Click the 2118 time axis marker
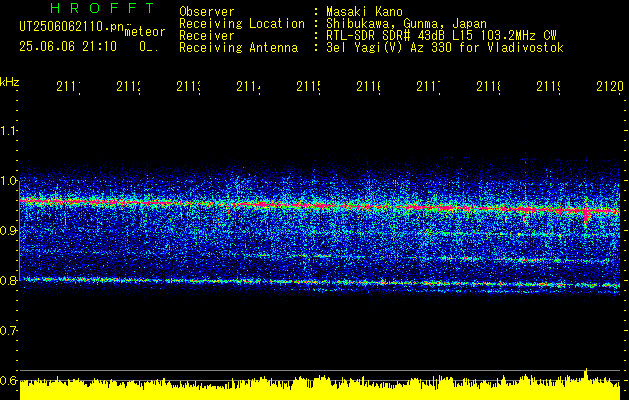This screenshot has height=400, width=629. point(488,86)
